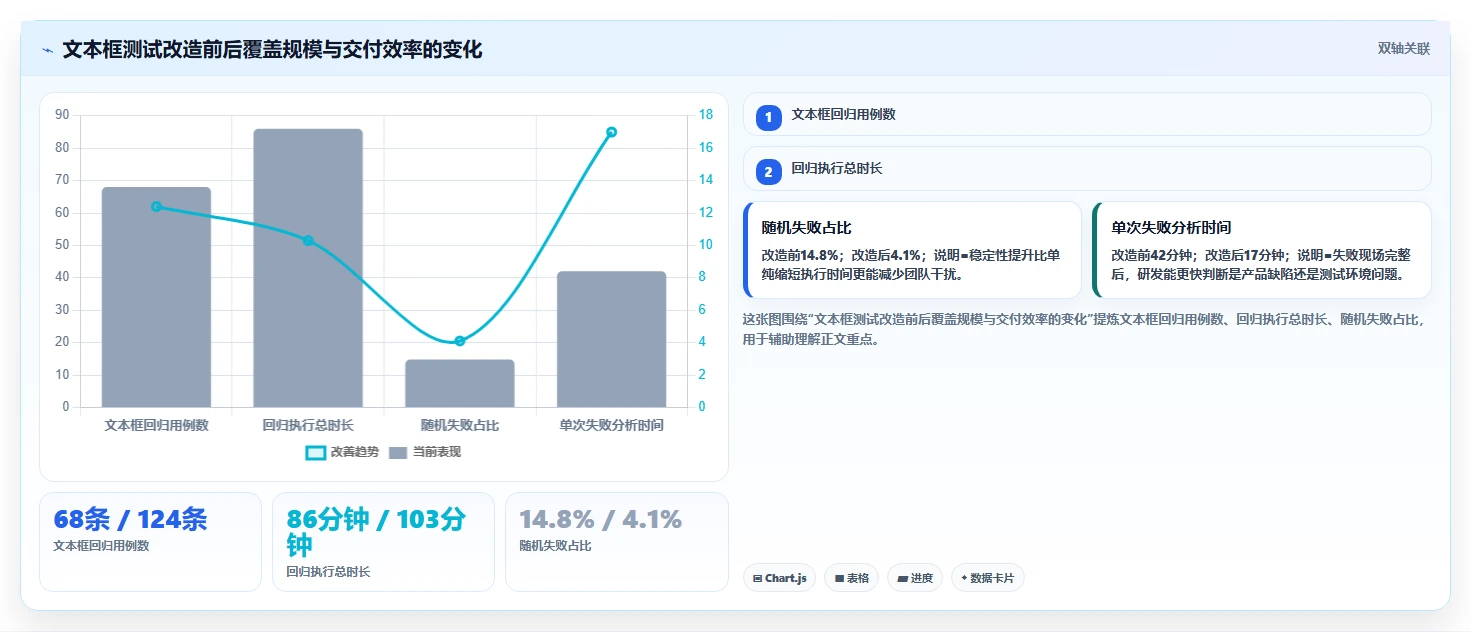Click the 改善趋势 teal legend swatch
Image resolution: width=1471 pixels, height=632 pixels.
(315, 452)
